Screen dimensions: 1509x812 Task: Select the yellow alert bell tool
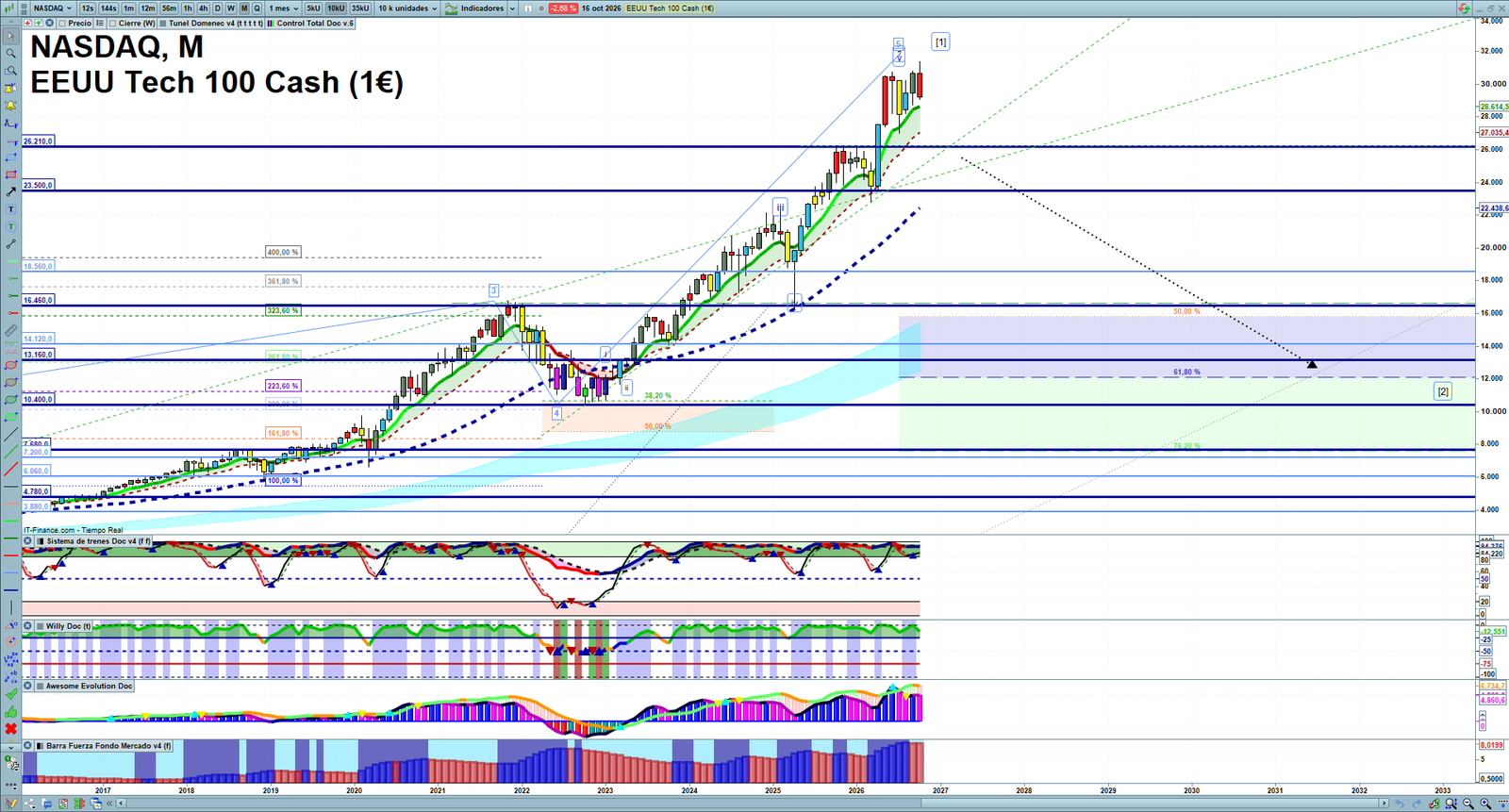(11, 106)
